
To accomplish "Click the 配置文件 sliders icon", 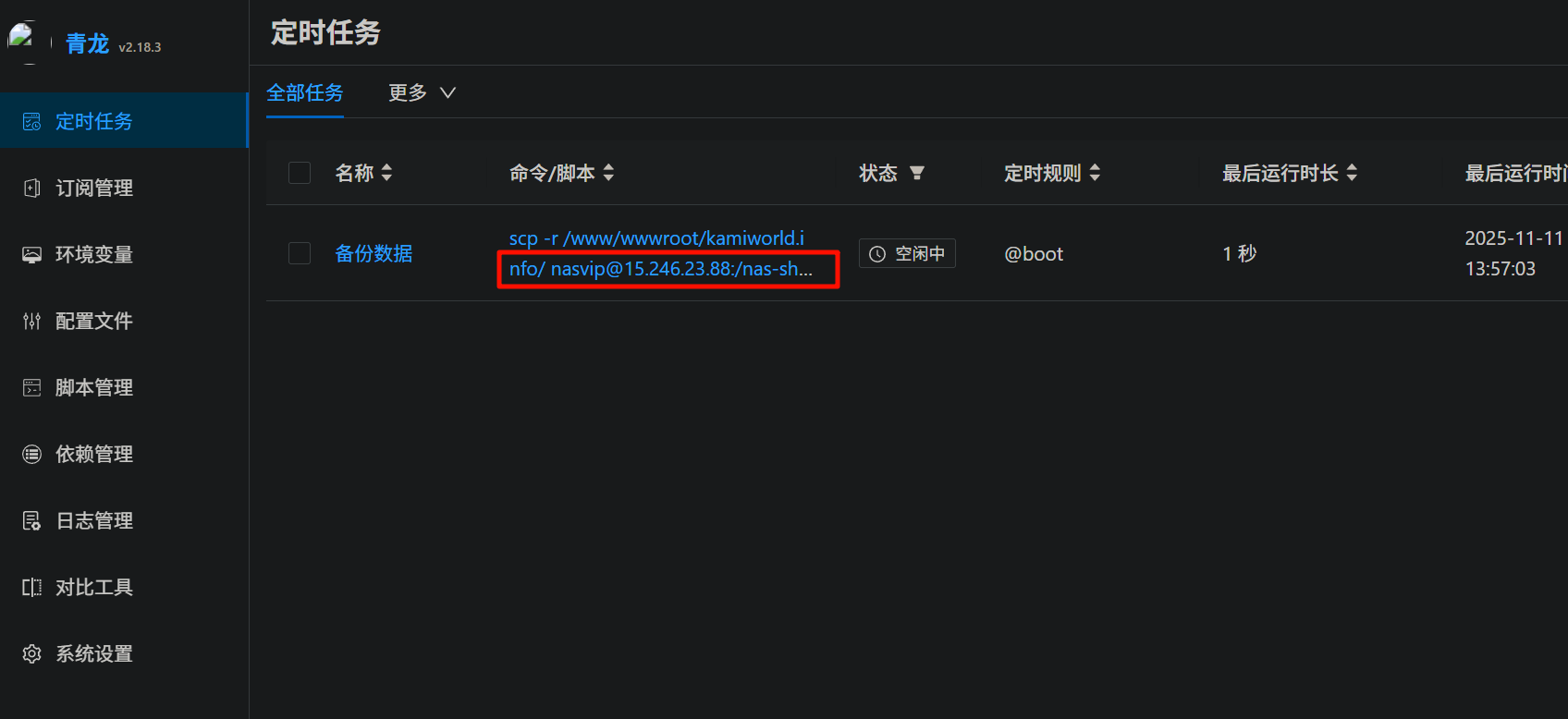I will click(x=32, y=322).
